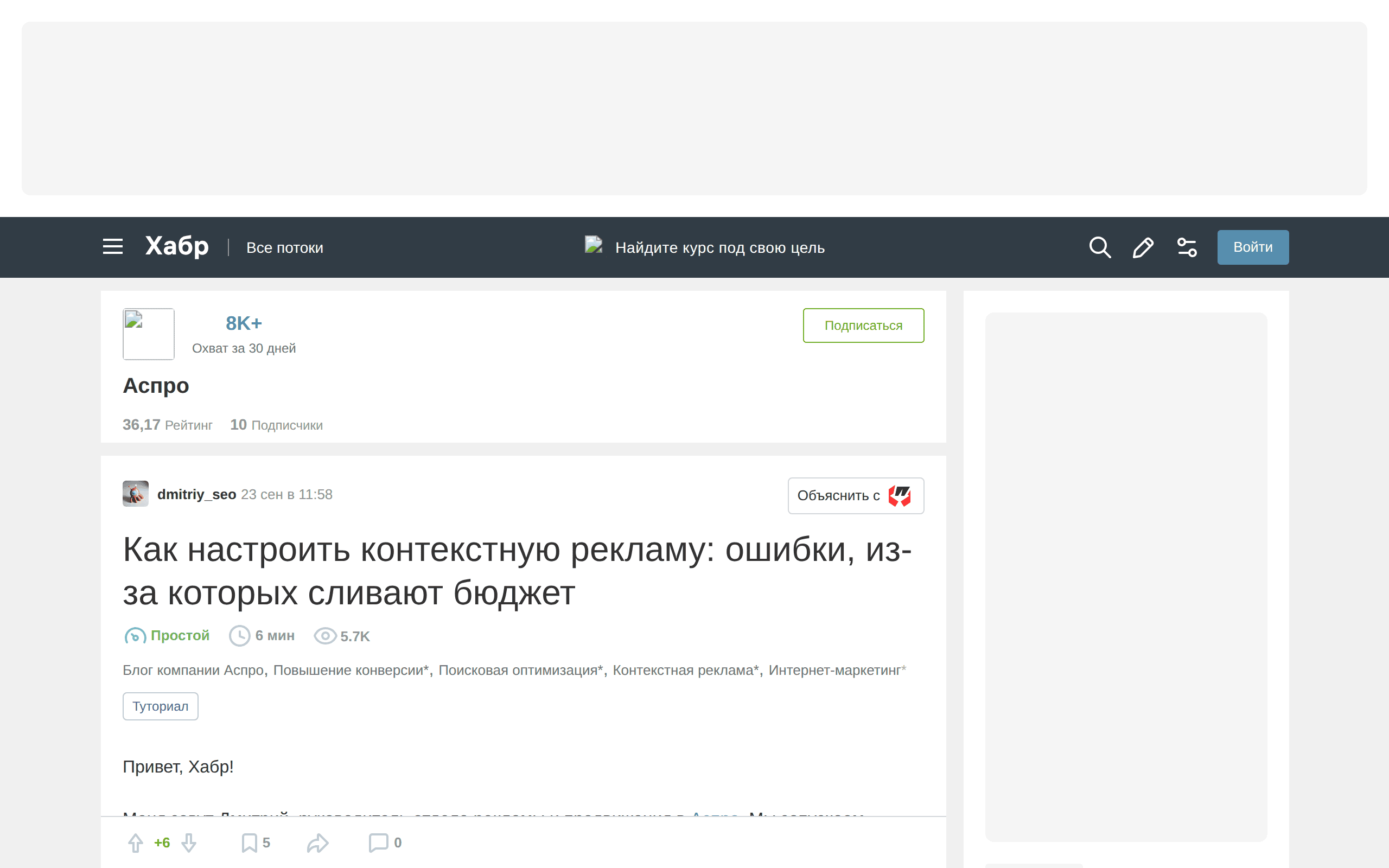
Task: Downvote the article with the down arrow
Action: (189, 843)
